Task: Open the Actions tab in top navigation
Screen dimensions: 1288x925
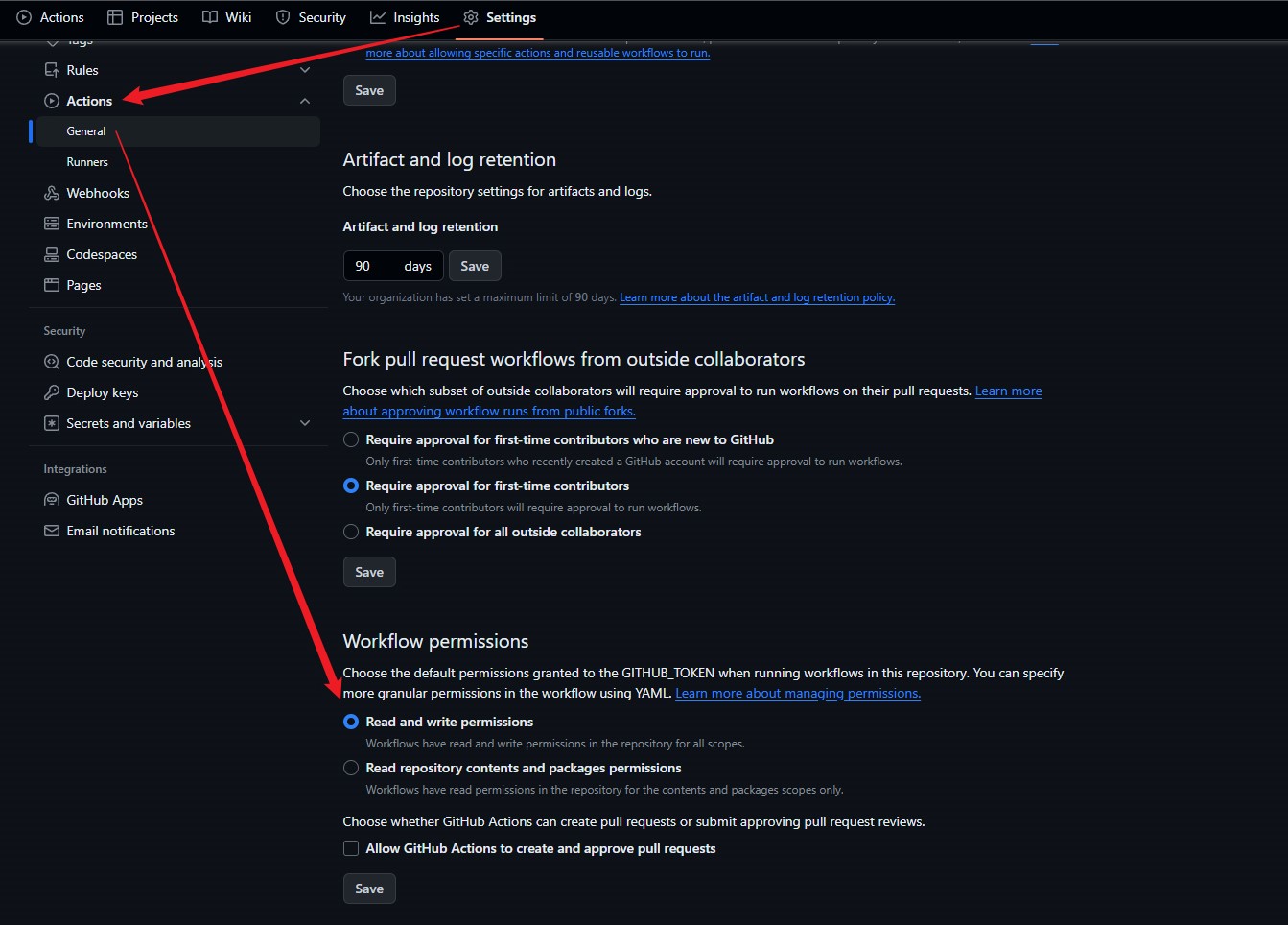Action: click(x=51, y=17)
